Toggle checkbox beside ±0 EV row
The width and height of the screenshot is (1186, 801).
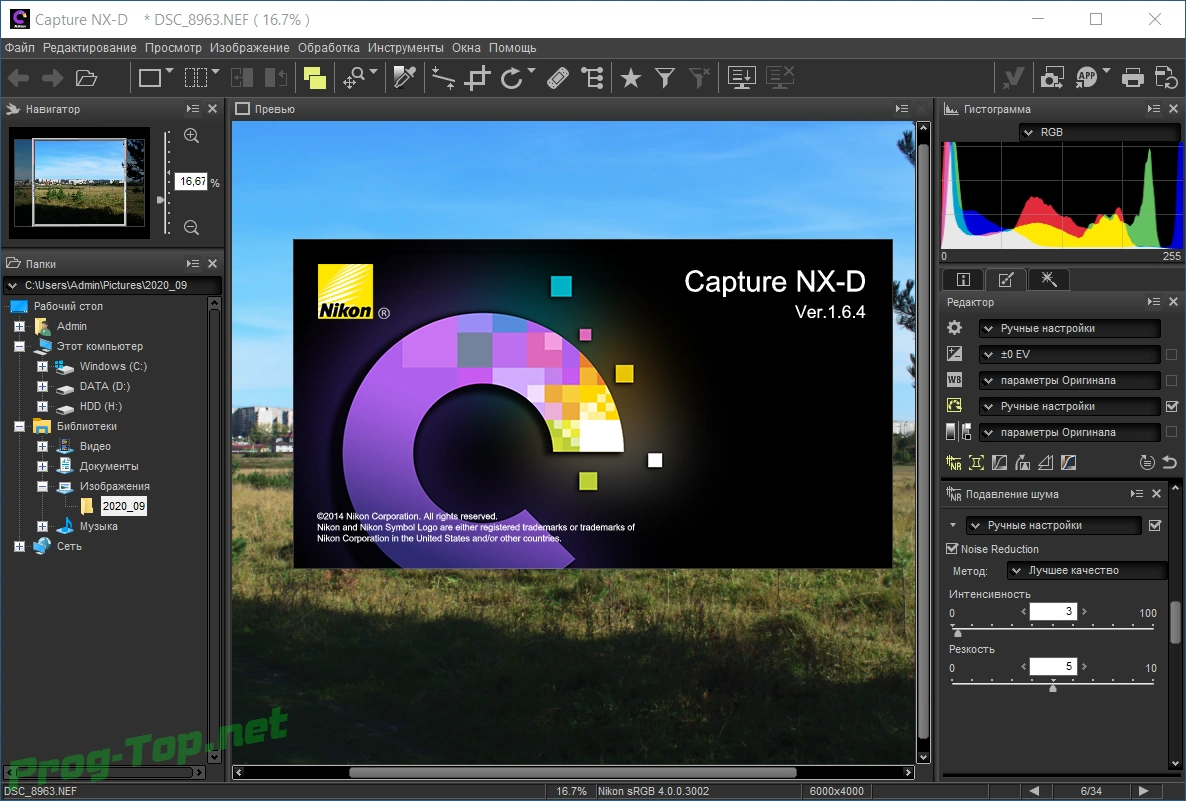(1172, 354)
